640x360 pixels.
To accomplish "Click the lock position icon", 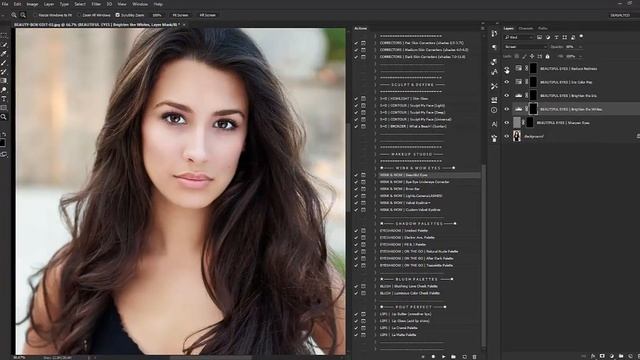I will (x=532, y=56).
